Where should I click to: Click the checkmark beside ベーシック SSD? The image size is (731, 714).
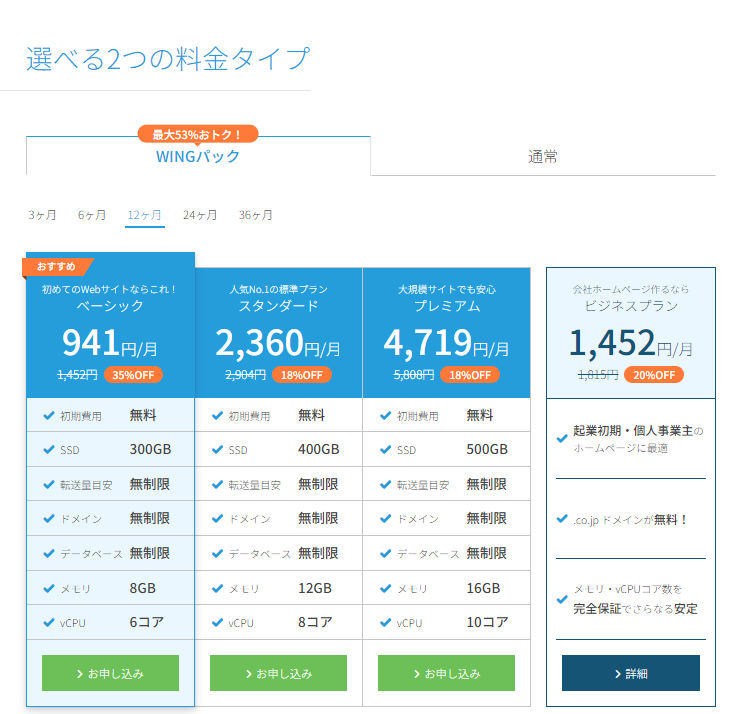click(48, 450)
